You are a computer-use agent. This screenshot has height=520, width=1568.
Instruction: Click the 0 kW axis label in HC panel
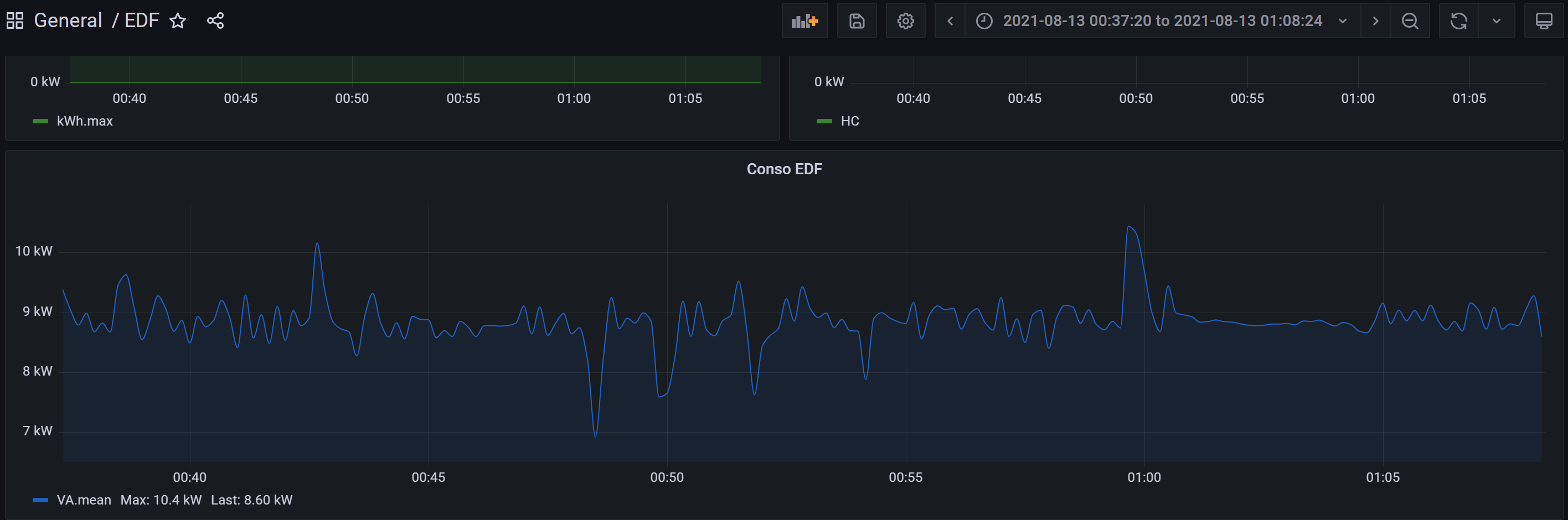pos(829,81)
